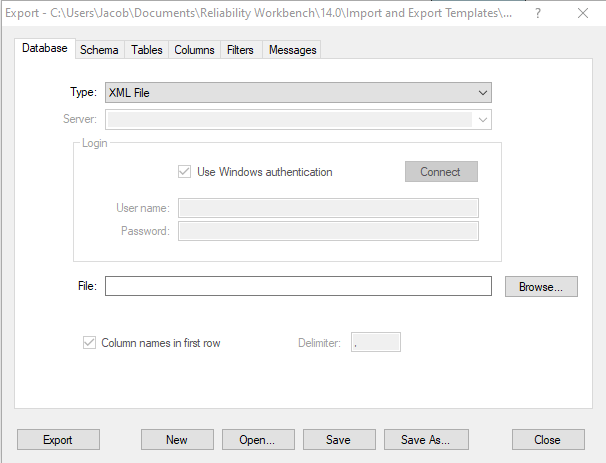Screen dimensions: 606x463
Task: Click the Delimiter text box
Action: pos(375,343)
